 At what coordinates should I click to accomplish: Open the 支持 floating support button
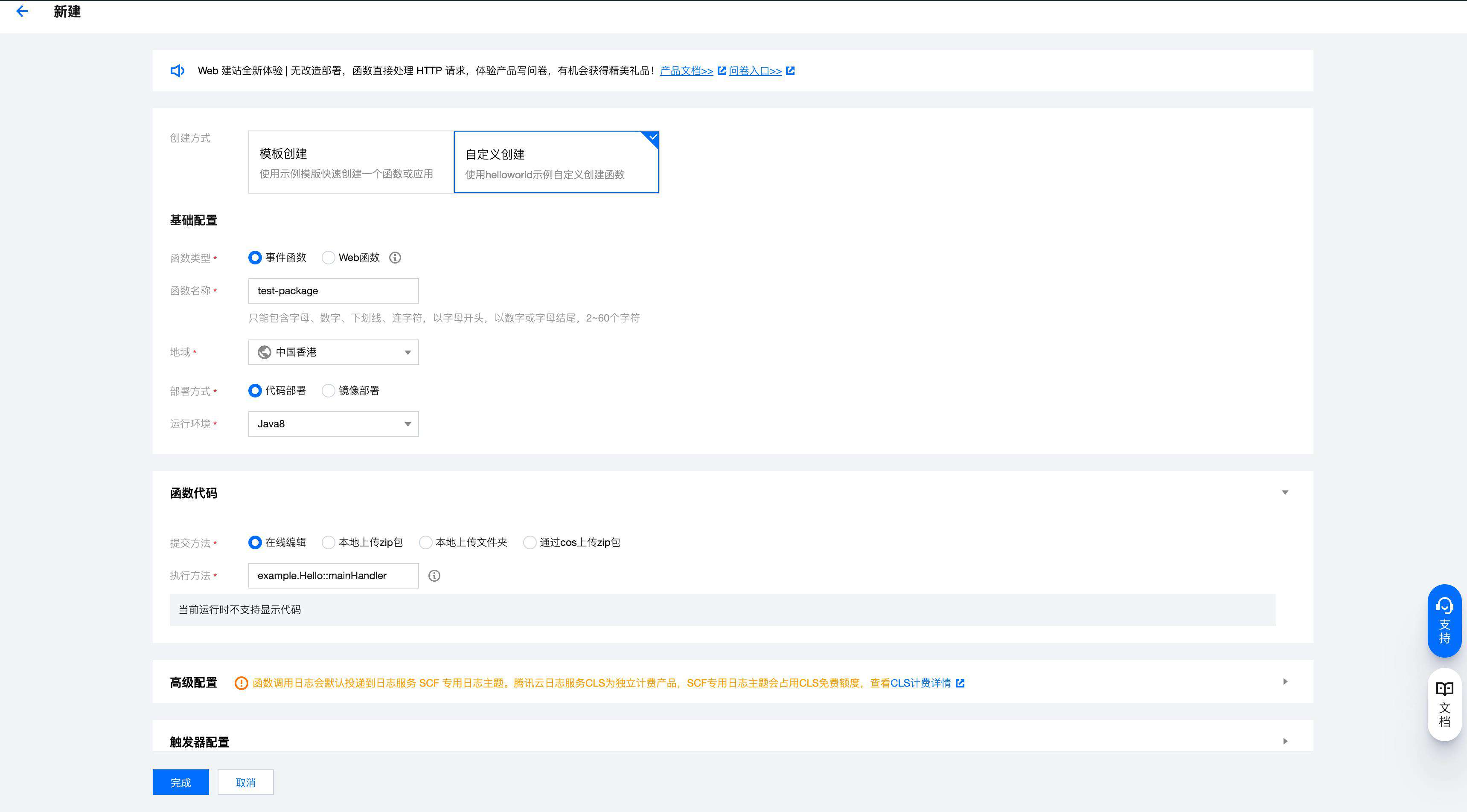(x=1444, y=621)
